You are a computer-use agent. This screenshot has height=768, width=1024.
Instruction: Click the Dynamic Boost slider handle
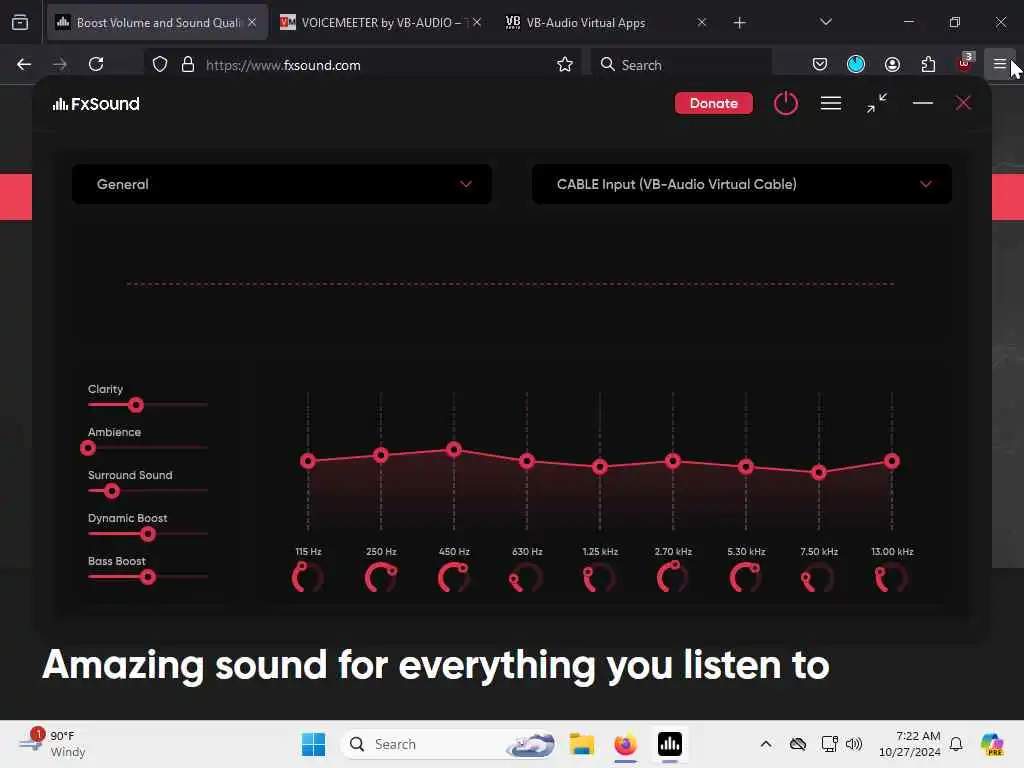[x=148, y=534]
